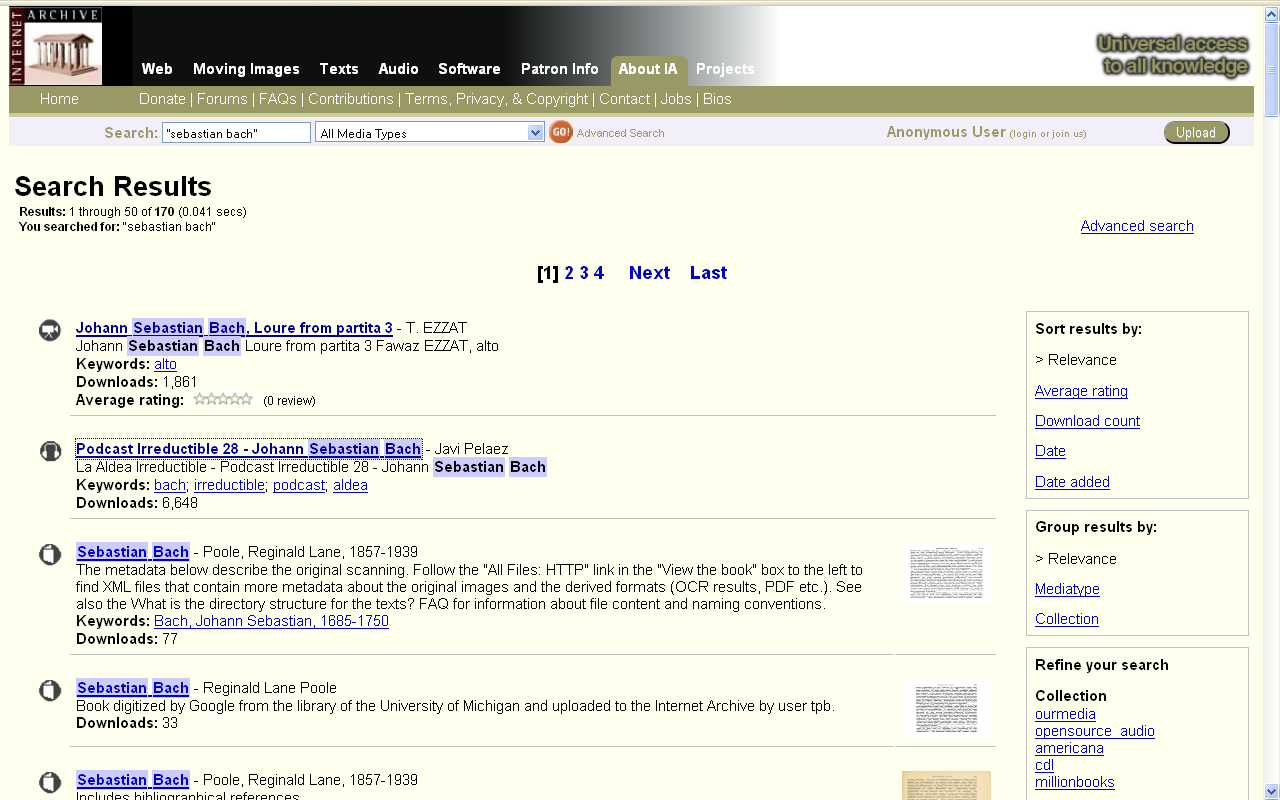1280x800 pixels.
Task: Open keyword Bach, Johann Sebastian, 1685-1750
Action: [x=271, y=621]
